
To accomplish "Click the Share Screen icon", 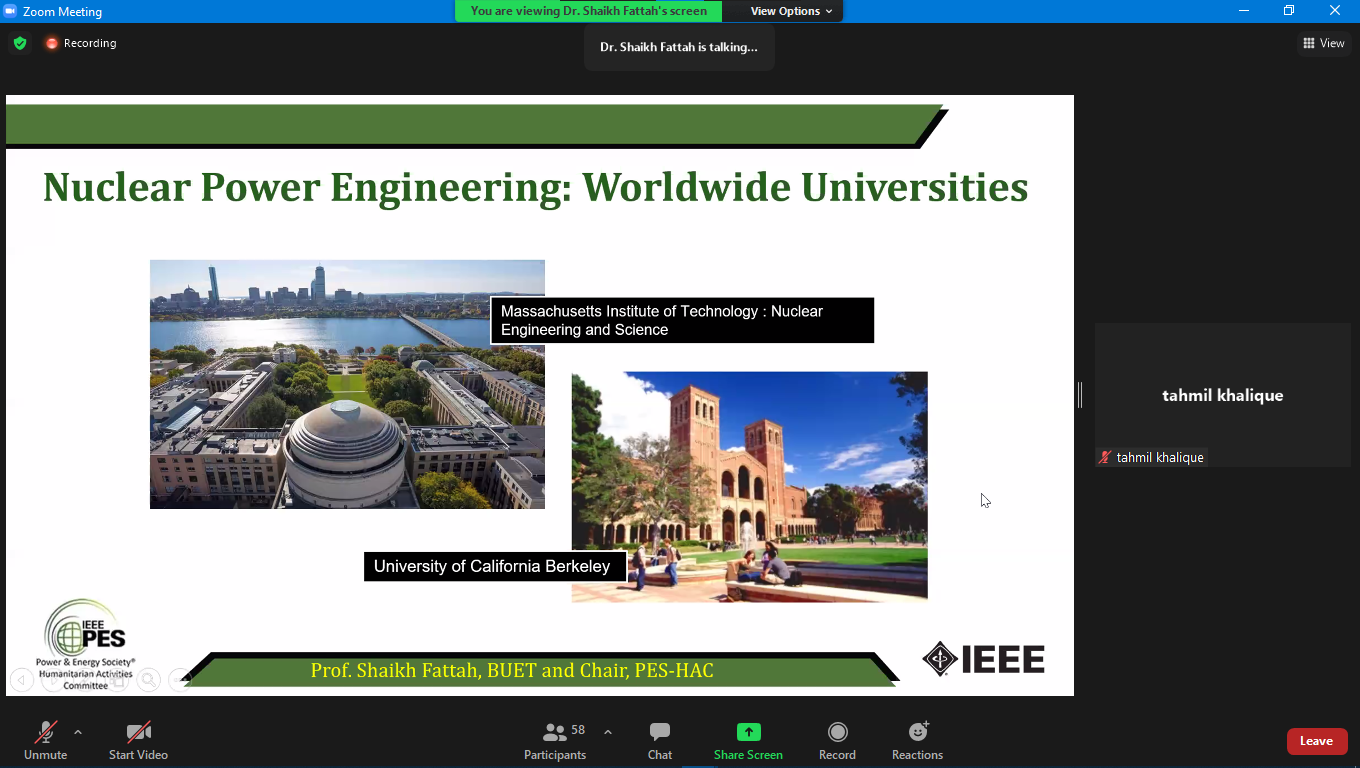I will [x=748, y=732].
